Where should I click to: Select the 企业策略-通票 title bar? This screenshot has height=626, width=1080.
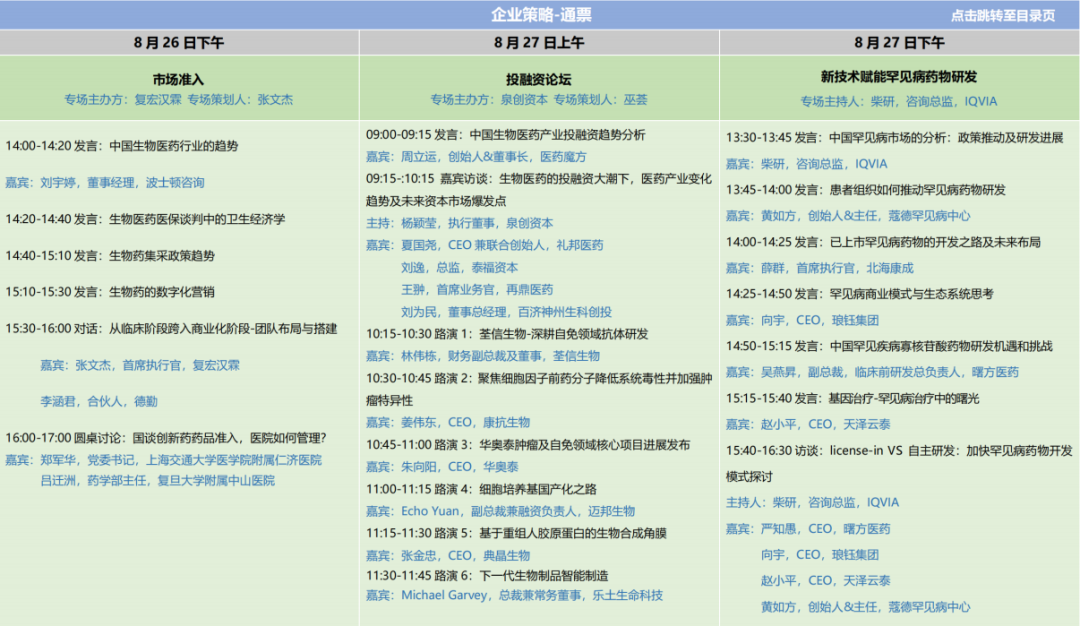pos(540,15)
